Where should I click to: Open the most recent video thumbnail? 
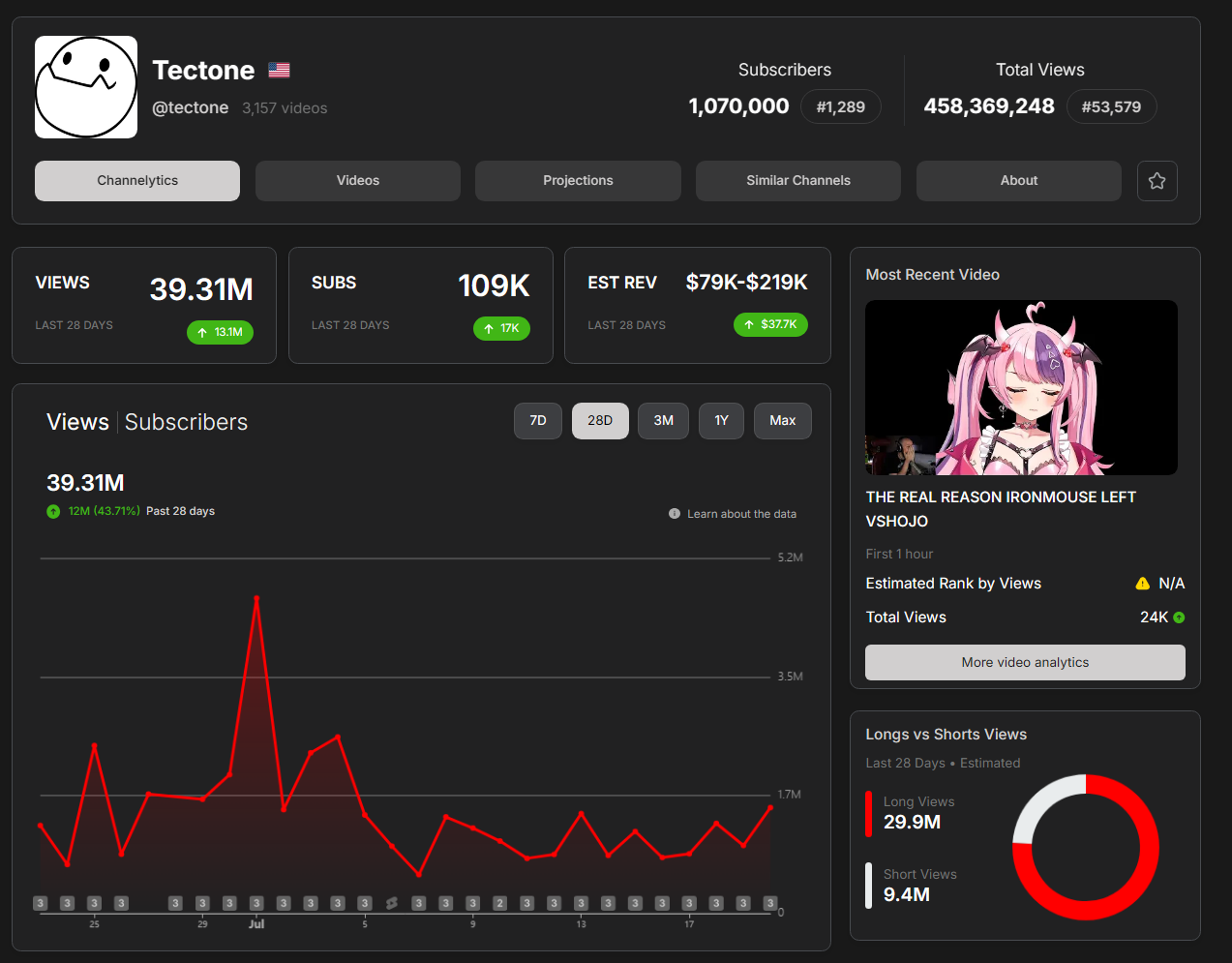click(1021, 387)
